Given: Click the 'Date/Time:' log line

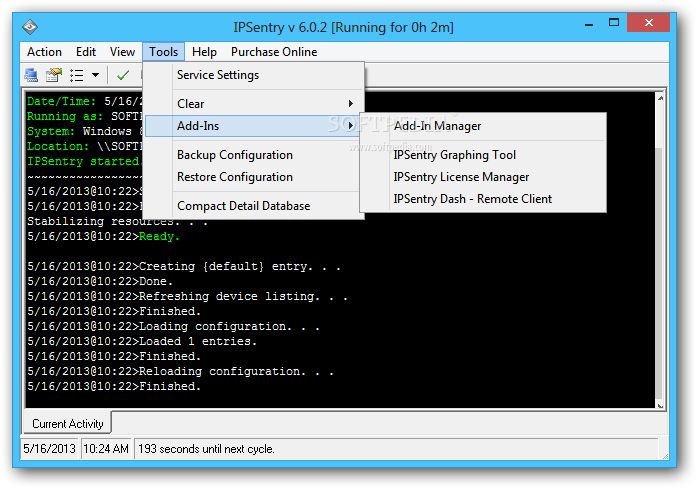Looking at the screenshot, I should (84, 102).
